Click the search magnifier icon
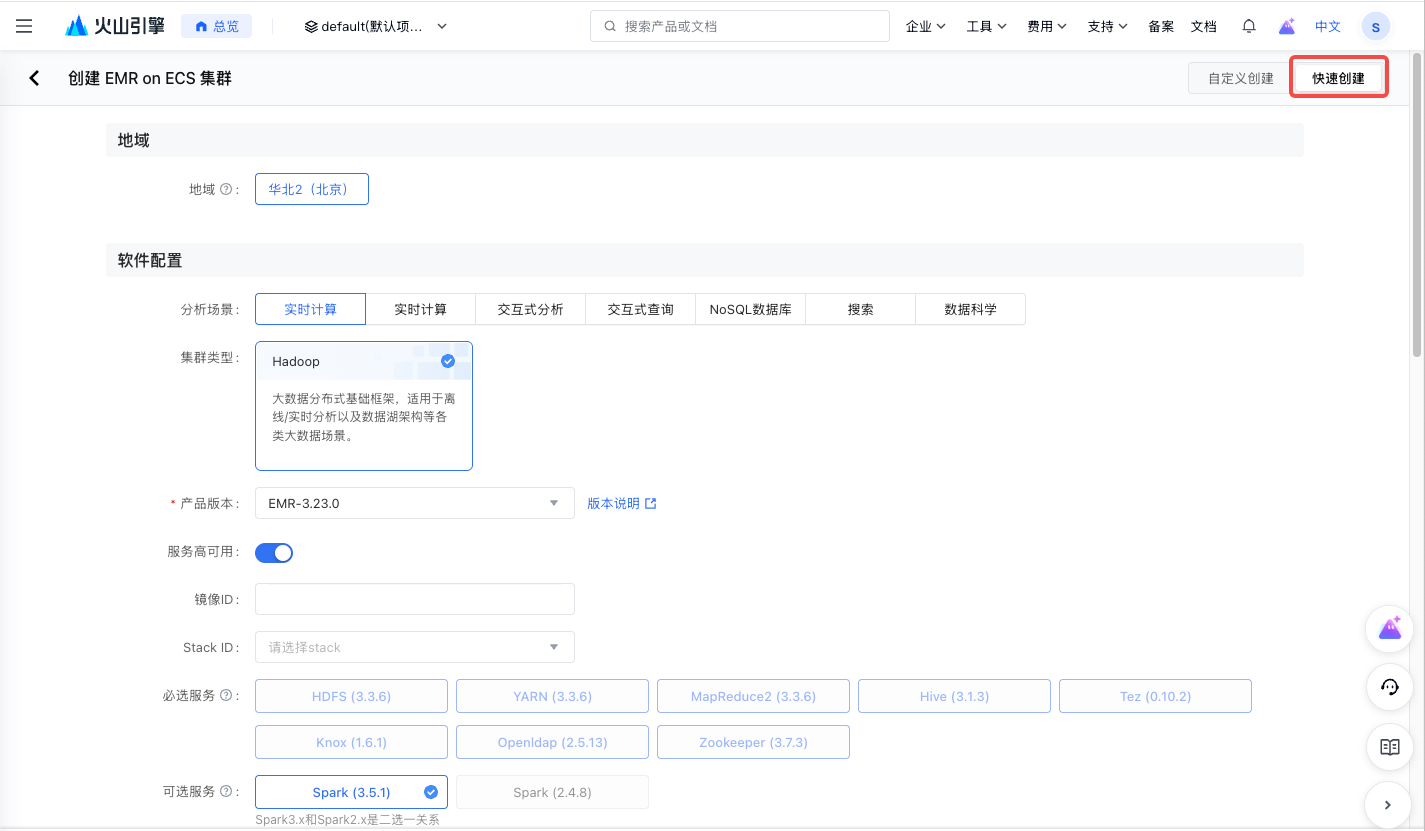This screenshot has width=1425, height=831. pyautogui.click(x=609, y=26)
